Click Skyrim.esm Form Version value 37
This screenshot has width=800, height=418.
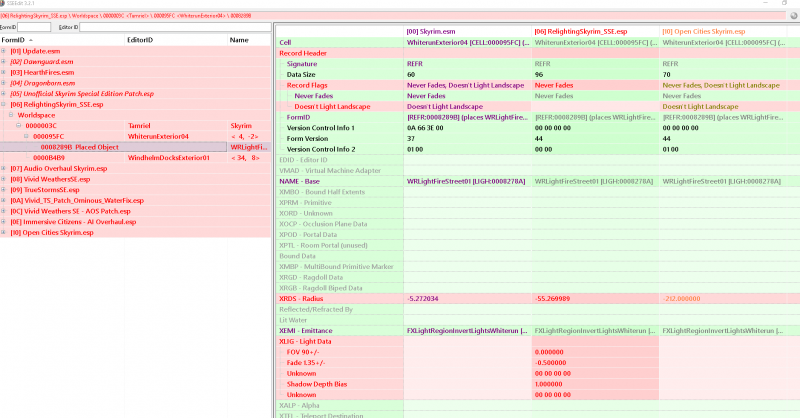(411, 138)
